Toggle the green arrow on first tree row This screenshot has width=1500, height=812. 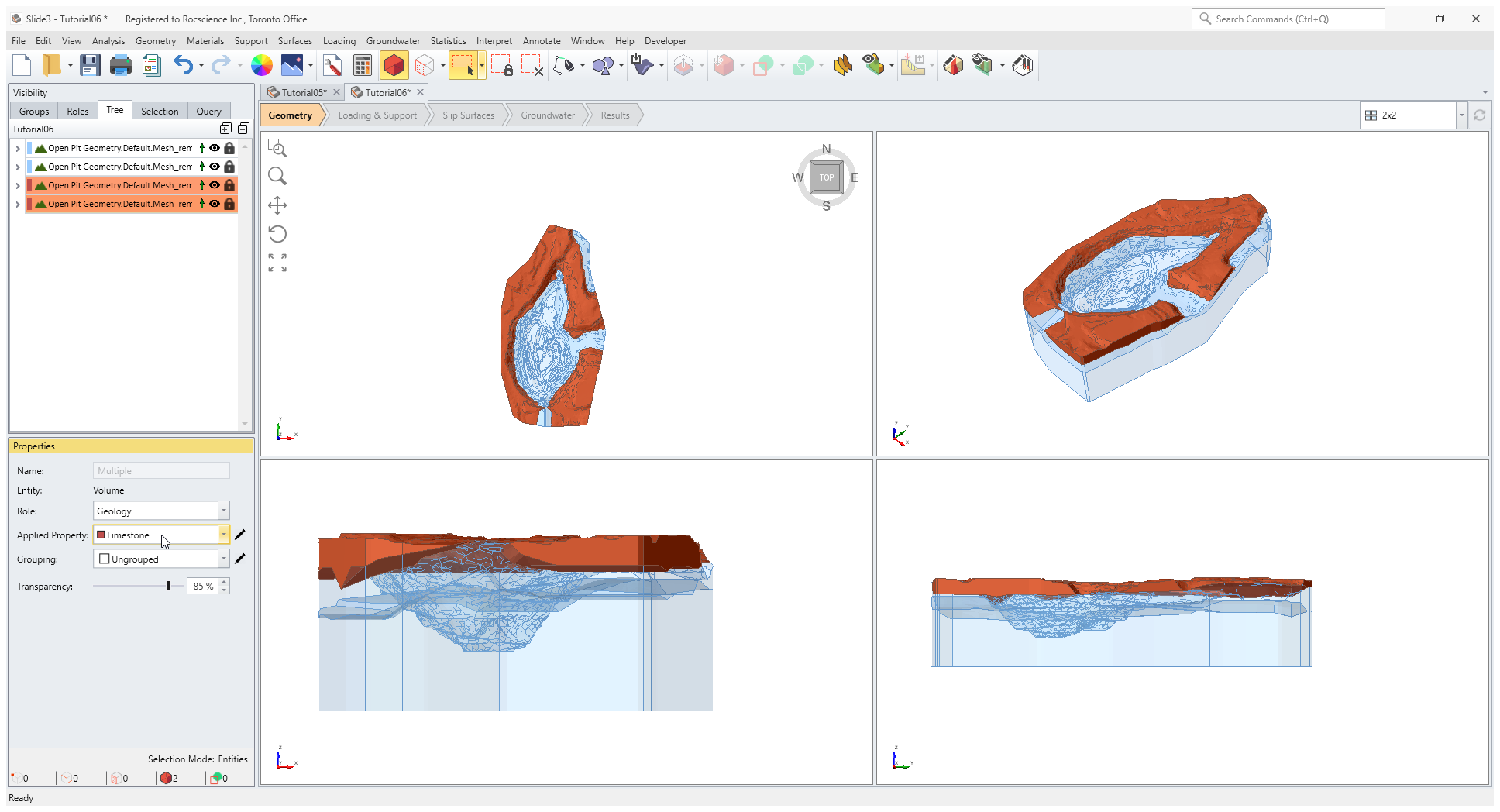201,148
